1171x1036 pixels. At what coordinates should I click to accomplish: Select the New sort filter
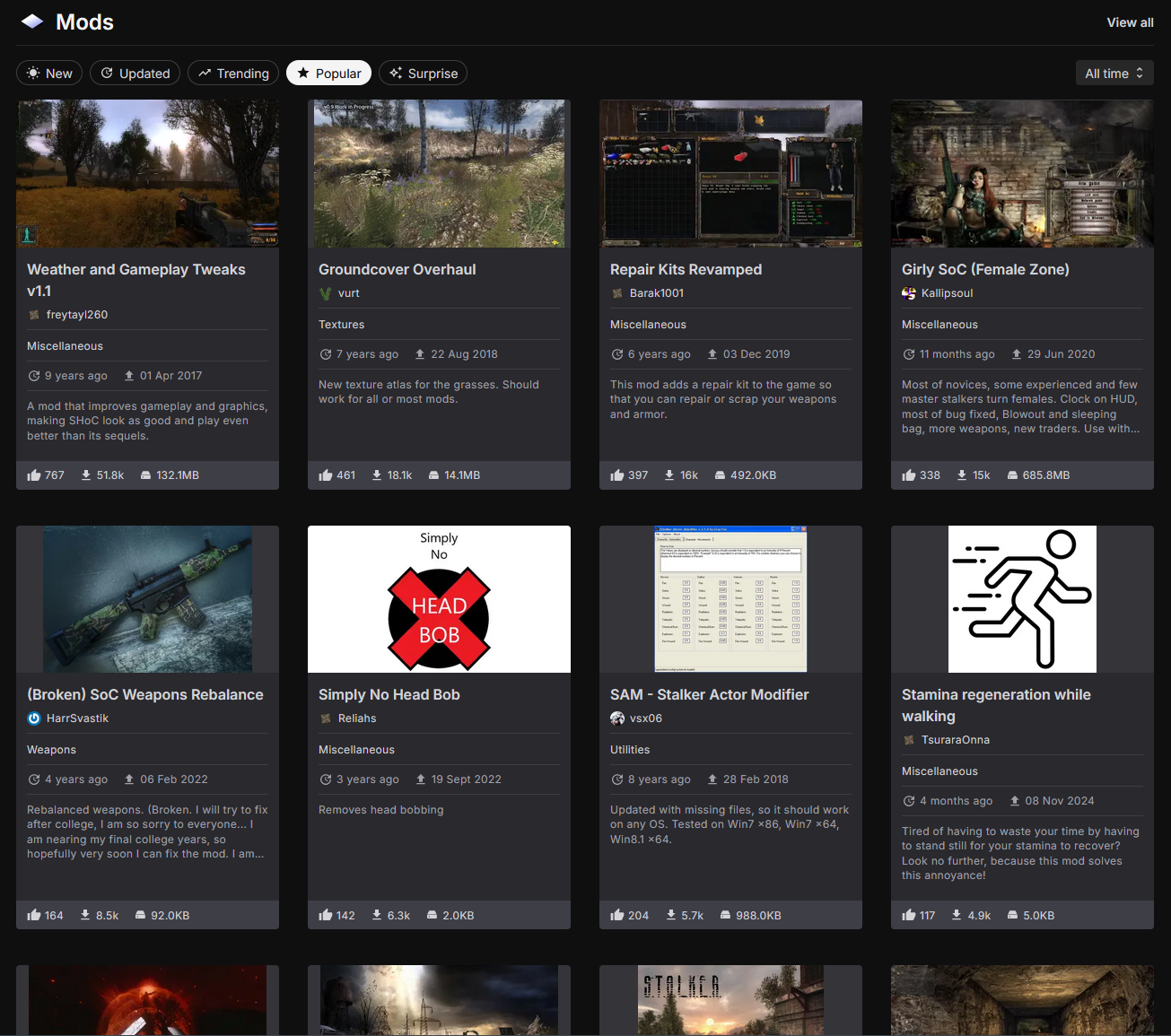[x=49, y=74]
